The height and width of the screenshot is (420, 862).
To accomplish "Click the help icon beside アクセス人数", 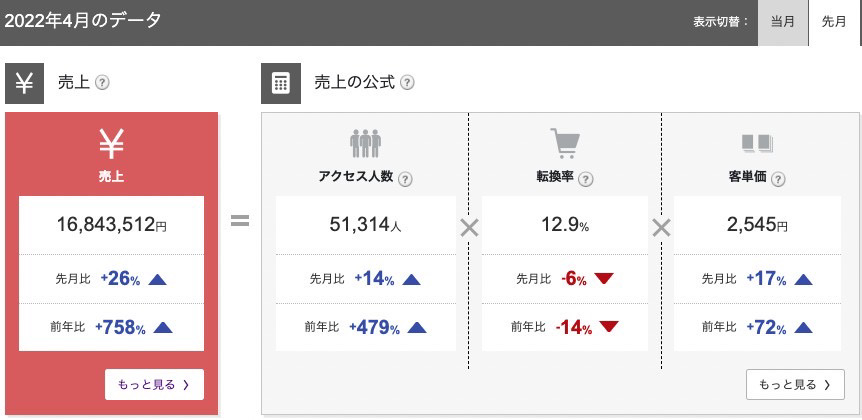I will (x=405, y=180).
